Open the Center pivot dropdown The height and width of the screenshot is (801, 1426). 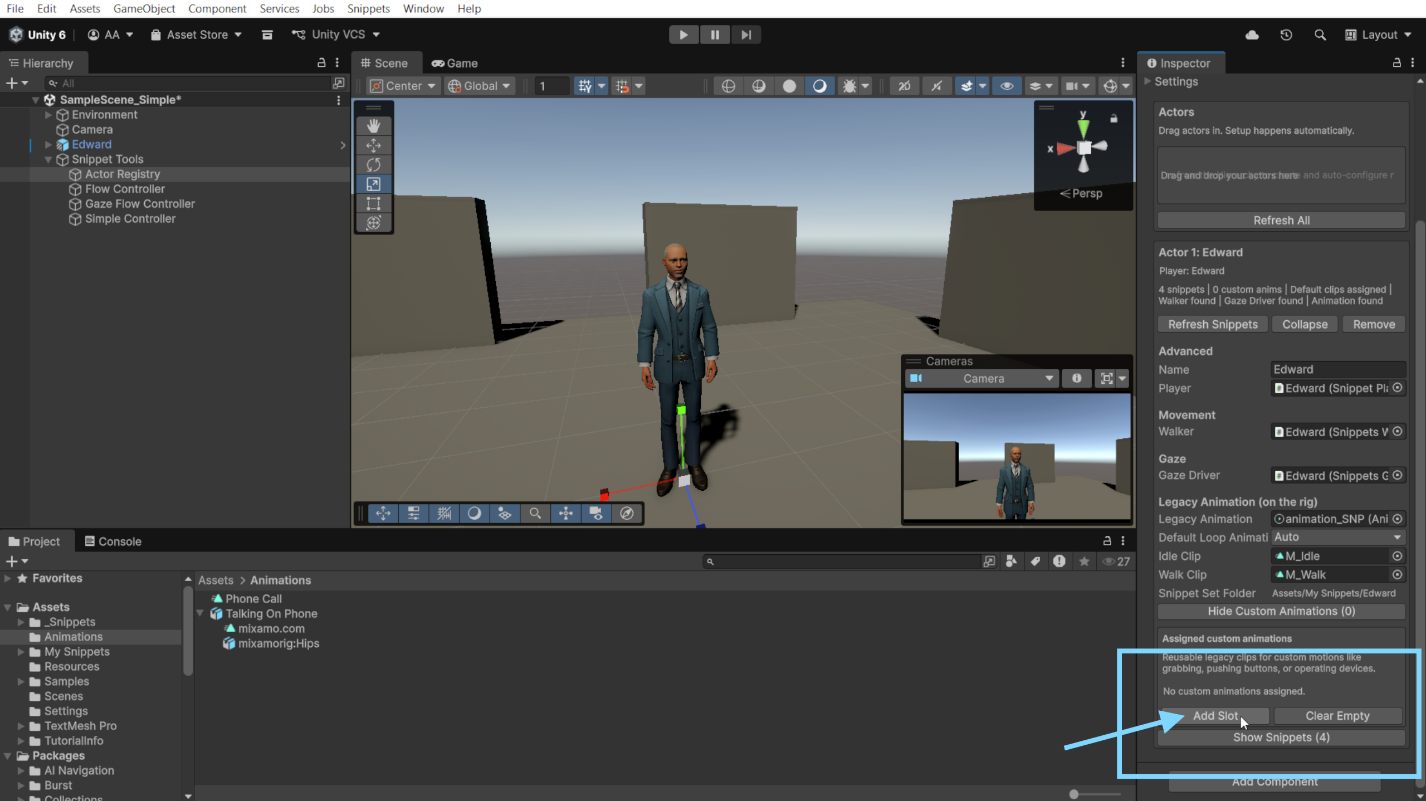pos(404,86)
